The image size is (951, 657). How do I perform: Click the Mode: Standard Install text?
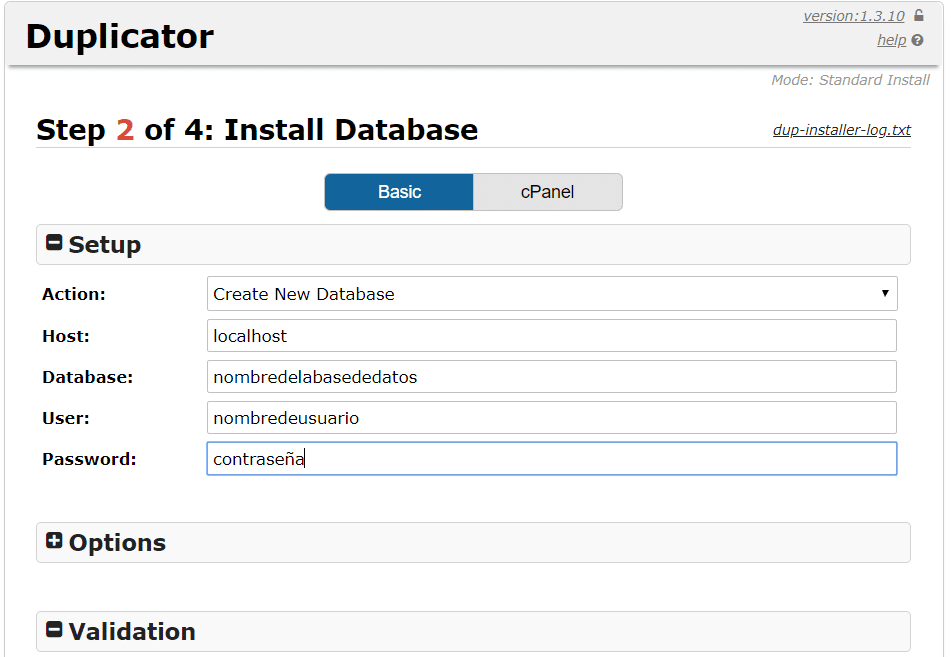tap(850, 80)
